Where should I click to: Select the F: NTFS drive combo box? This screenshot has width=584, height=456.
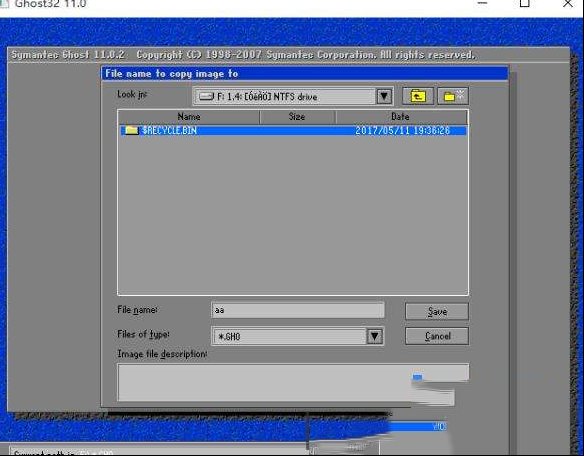[x=293, y=96]
